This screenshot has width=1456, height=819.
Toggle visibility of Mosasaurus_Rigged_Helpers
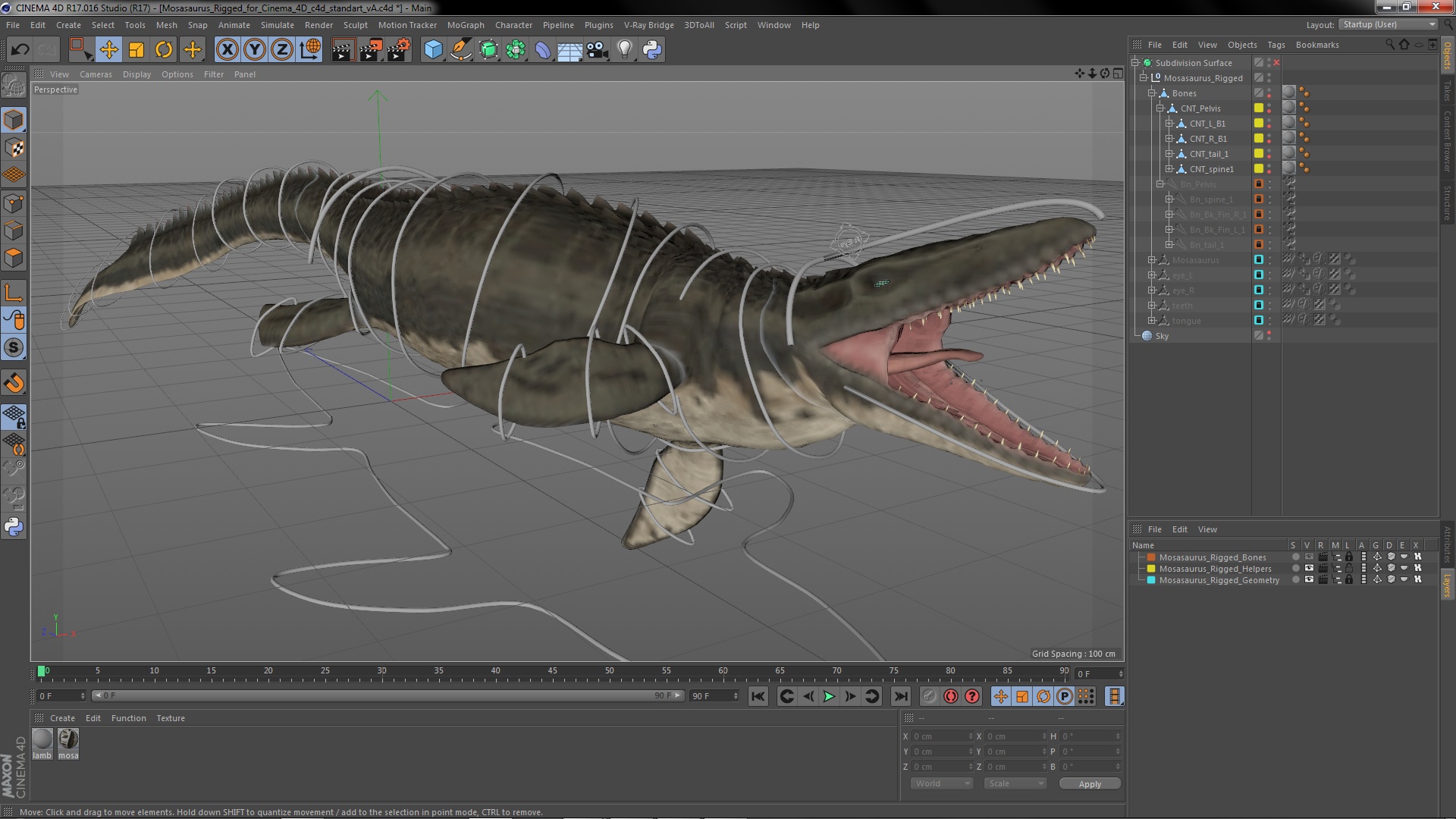coord(1308,568)
